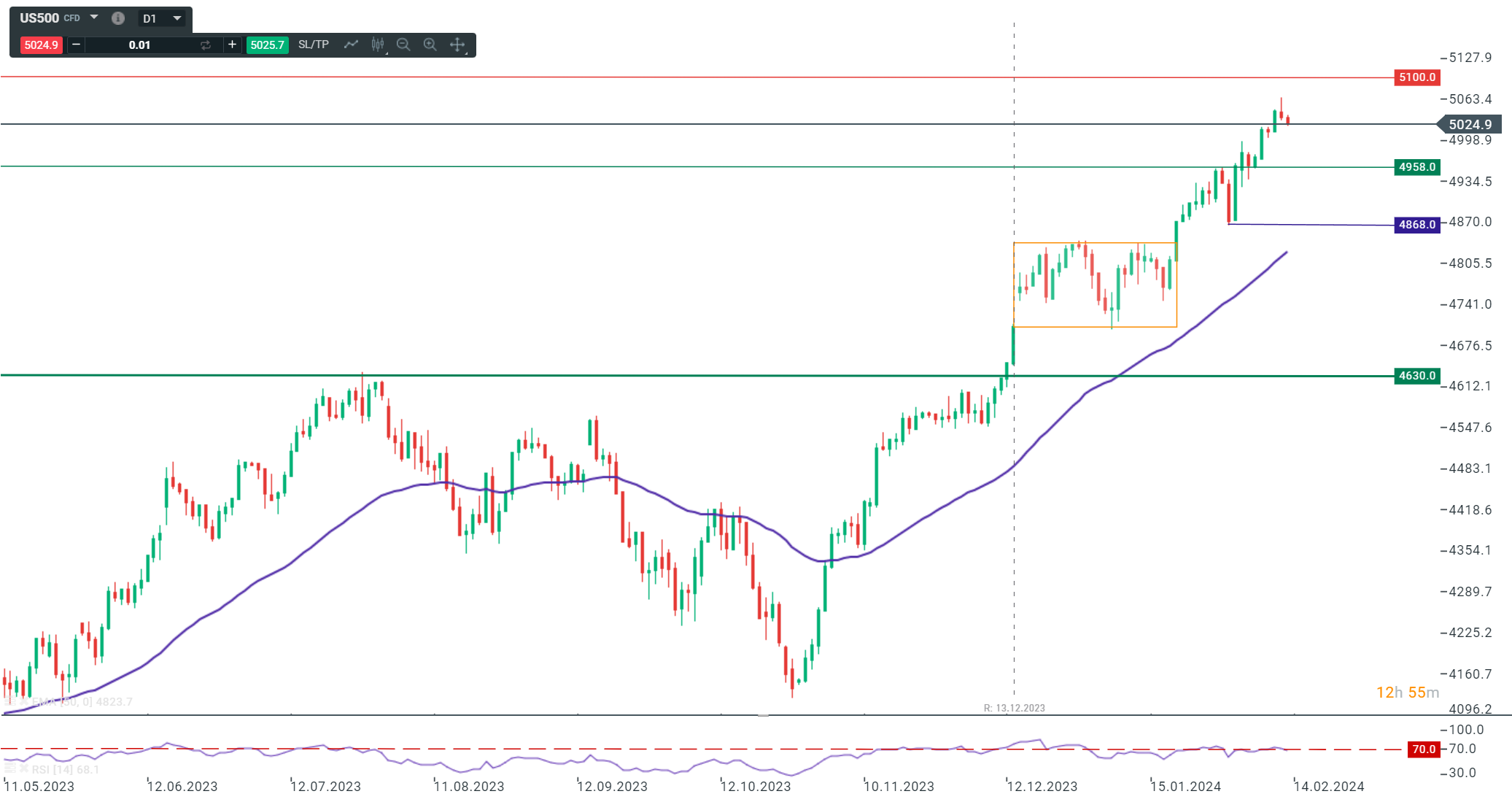
Task: Open EMA indicator settings icon
Action: pyautogui.click(x=10, y=701)
